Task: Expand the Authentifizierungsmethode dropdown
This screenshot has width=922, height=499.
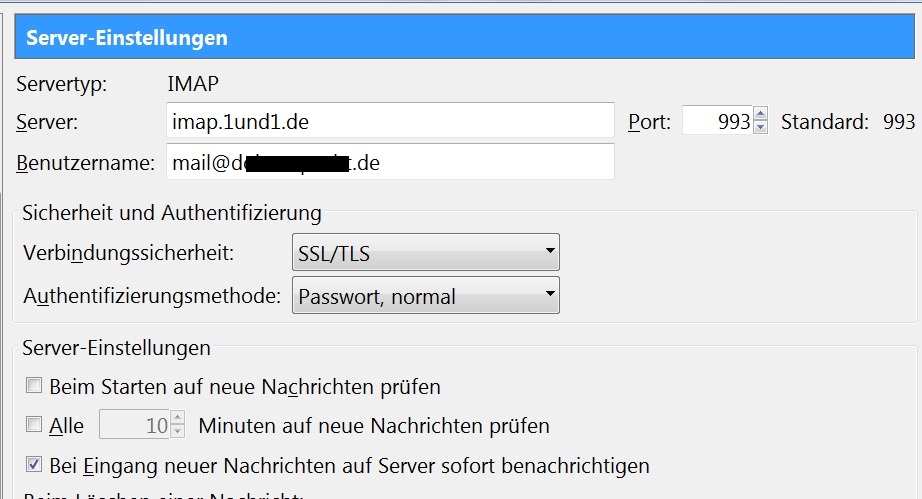Action: pos(425,296)
